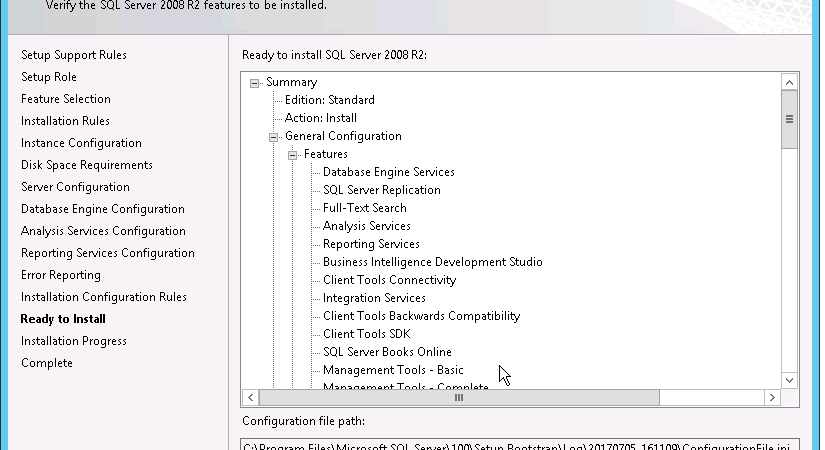This screenshot has width=825, height=450.
Task: Click the configuration file path field
Action: [x=520, y=445]
